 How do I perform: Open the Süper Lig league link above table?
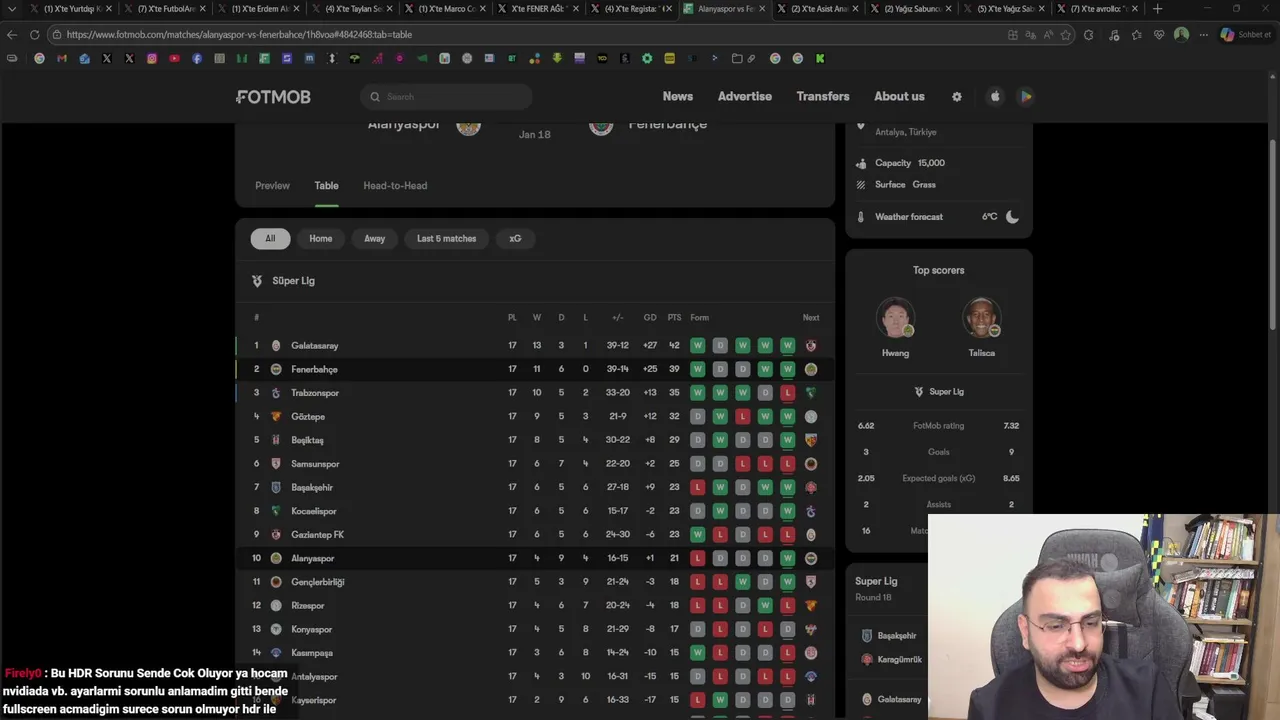293,281
